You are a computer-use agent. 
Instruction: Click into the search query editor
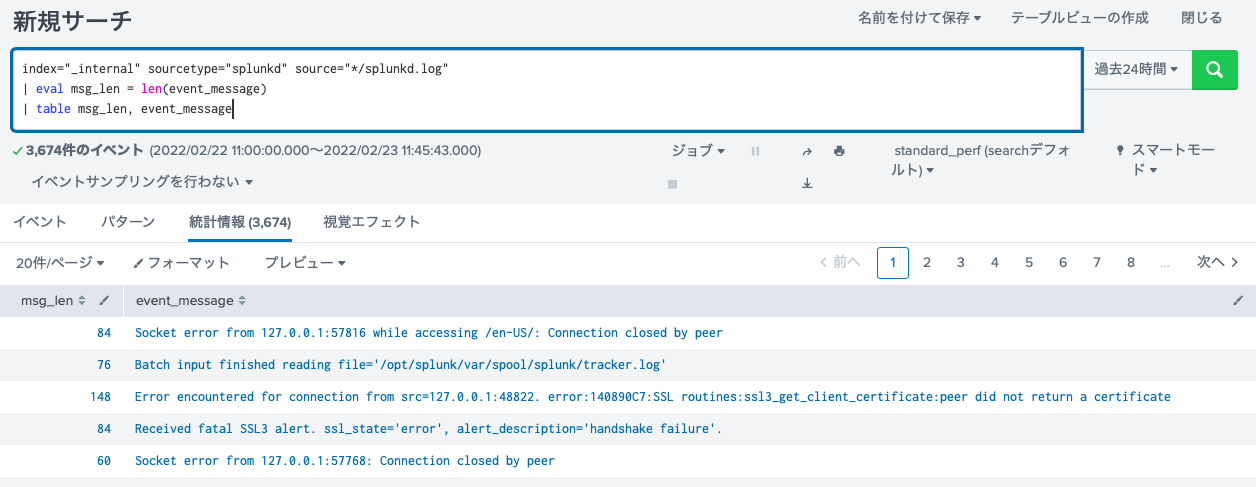pyautogui.click(x=547, y=89)
